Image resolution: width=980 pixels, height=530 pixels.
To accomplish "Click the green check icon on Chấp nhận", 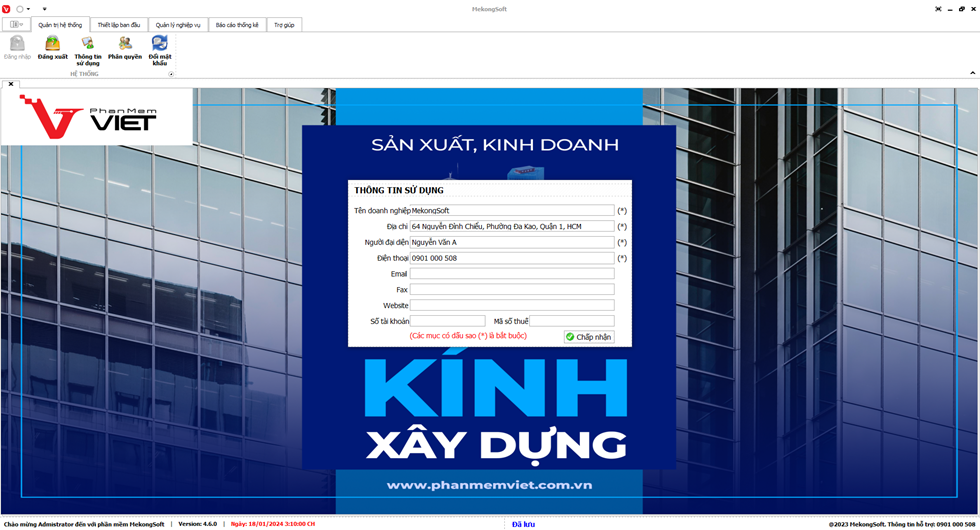I will tap(570, 337).
